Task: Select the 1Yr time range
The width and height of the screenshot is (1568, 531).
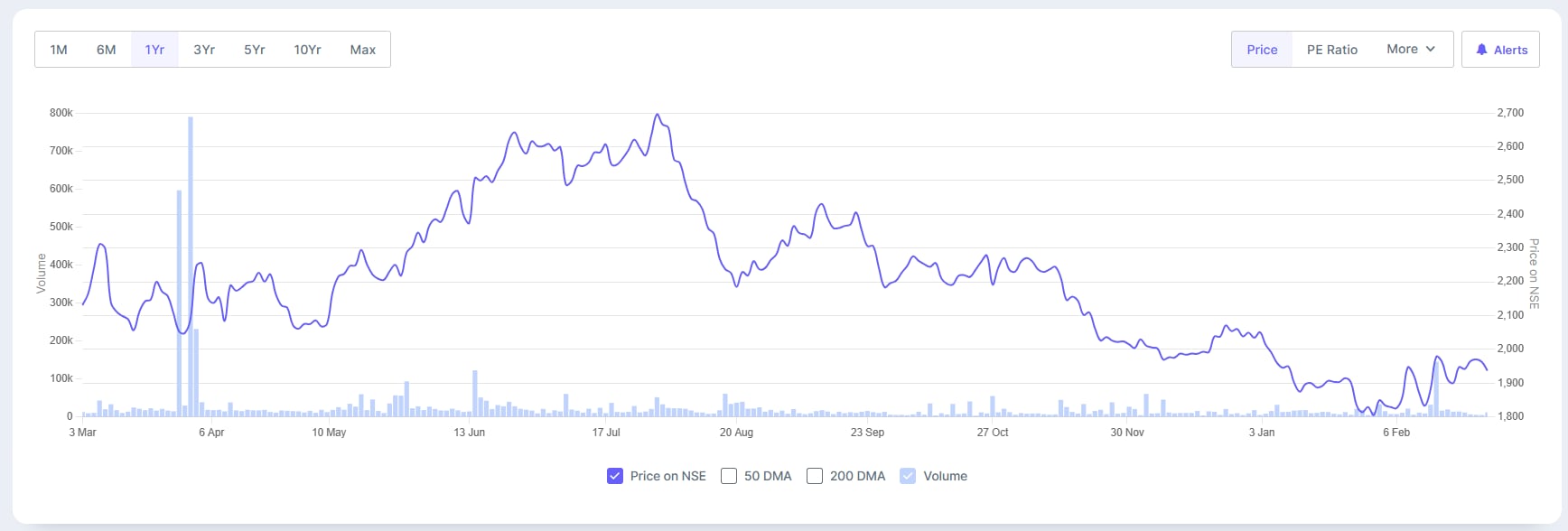Action: tap(154, 50)
